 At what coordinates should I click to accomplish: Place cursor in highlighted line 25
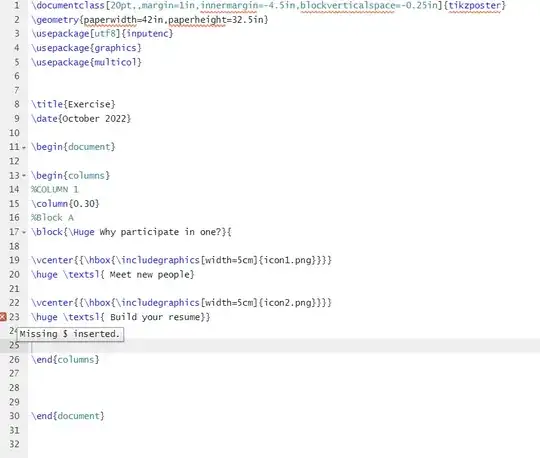tap(284, 345)
